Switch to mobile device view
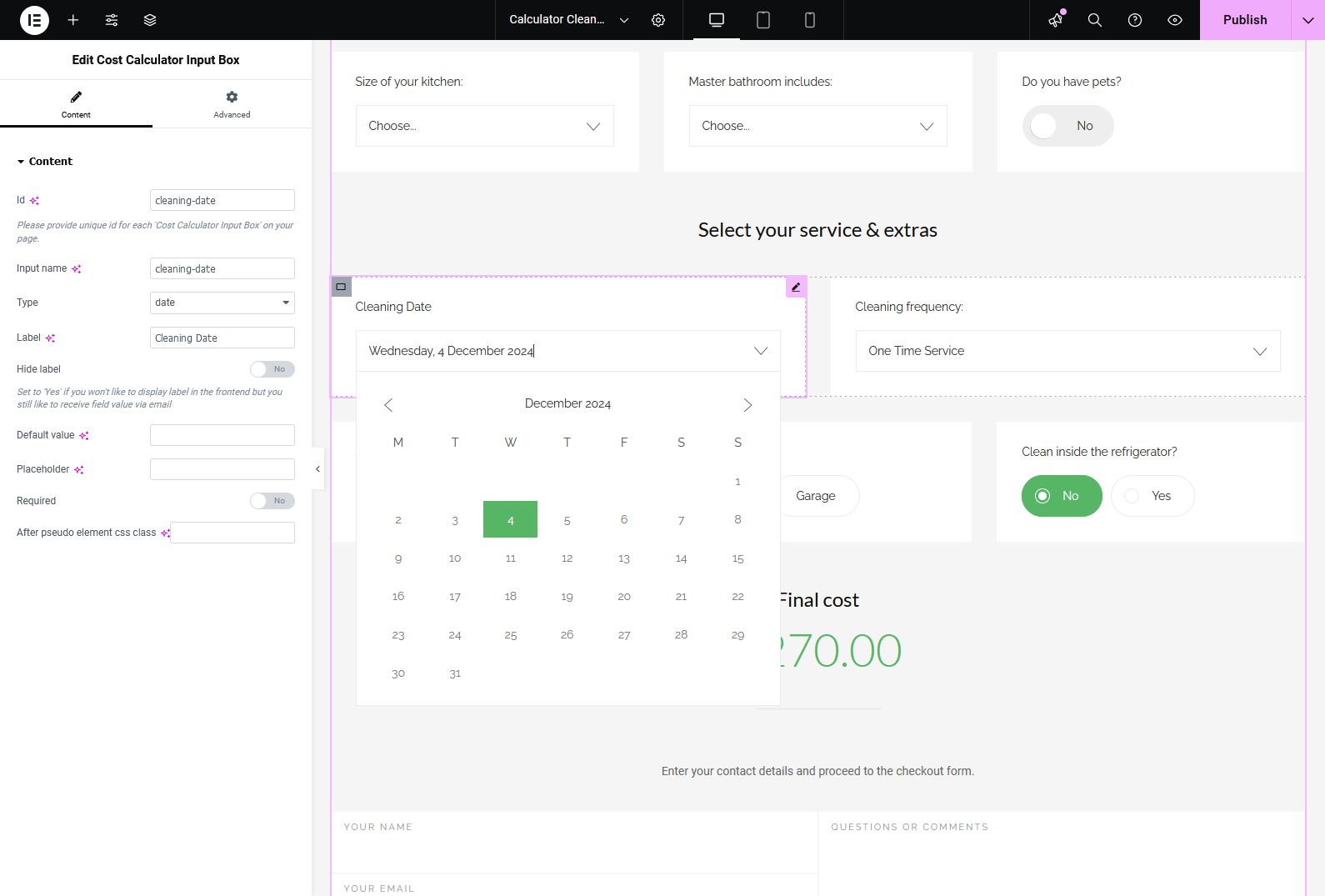Viewport: 1325px width, 896px height. (810, 20)
